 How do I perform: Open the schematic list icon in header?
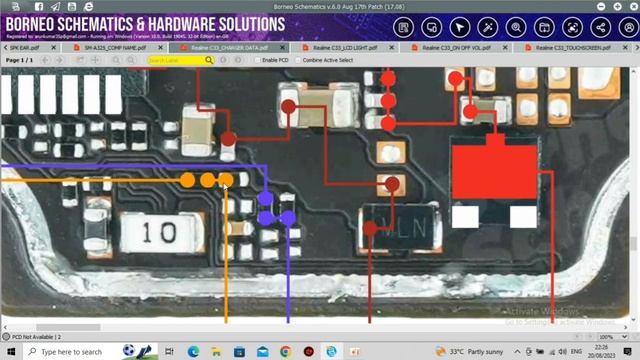(x=403, y=27)
